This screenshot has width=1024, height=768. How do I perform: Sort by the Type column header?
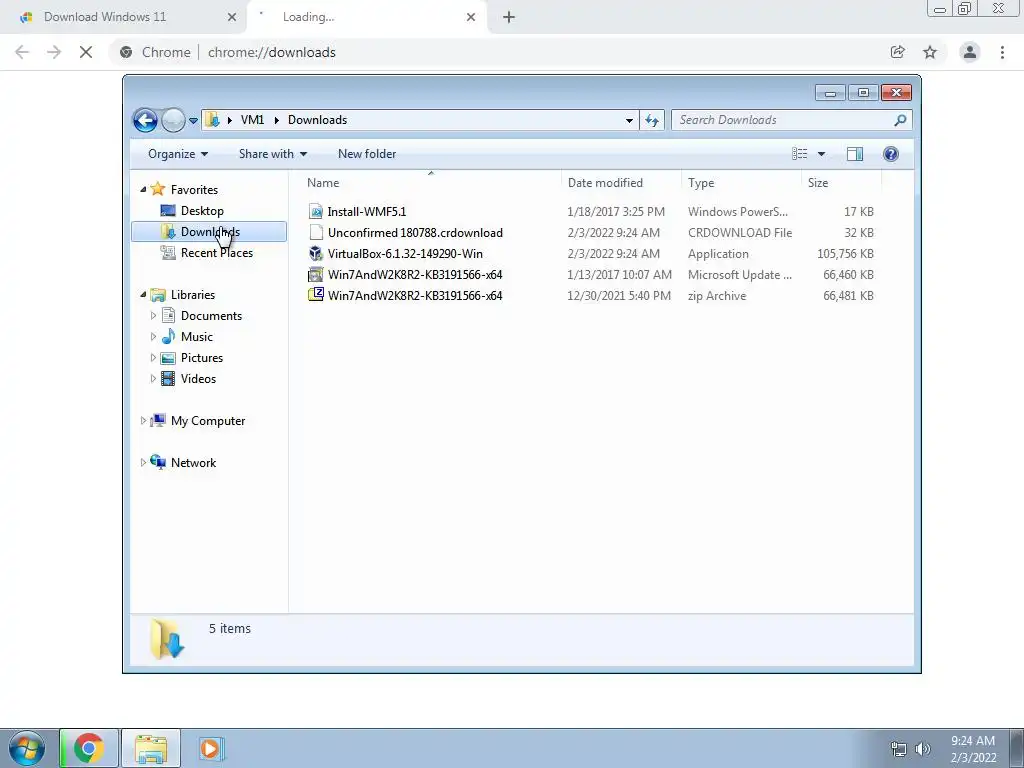click(x=741, y=183)
